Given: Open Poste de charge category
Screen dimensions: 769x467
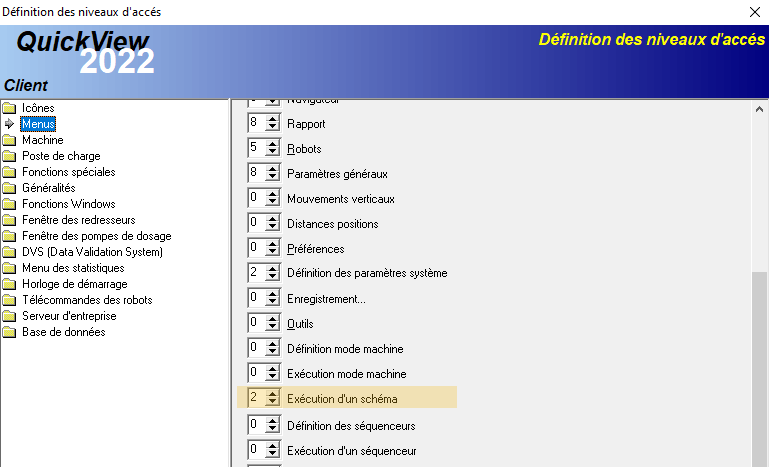Looking at the screenshot, I should tap(61, 156).
